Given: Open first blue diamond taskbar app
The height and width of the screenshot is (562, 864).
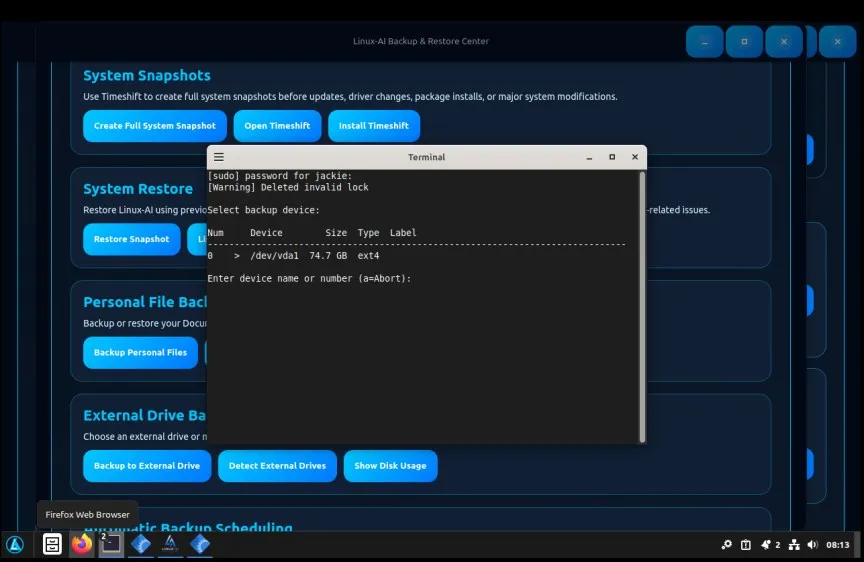Looking at the screenshot, I should point(141,544).
